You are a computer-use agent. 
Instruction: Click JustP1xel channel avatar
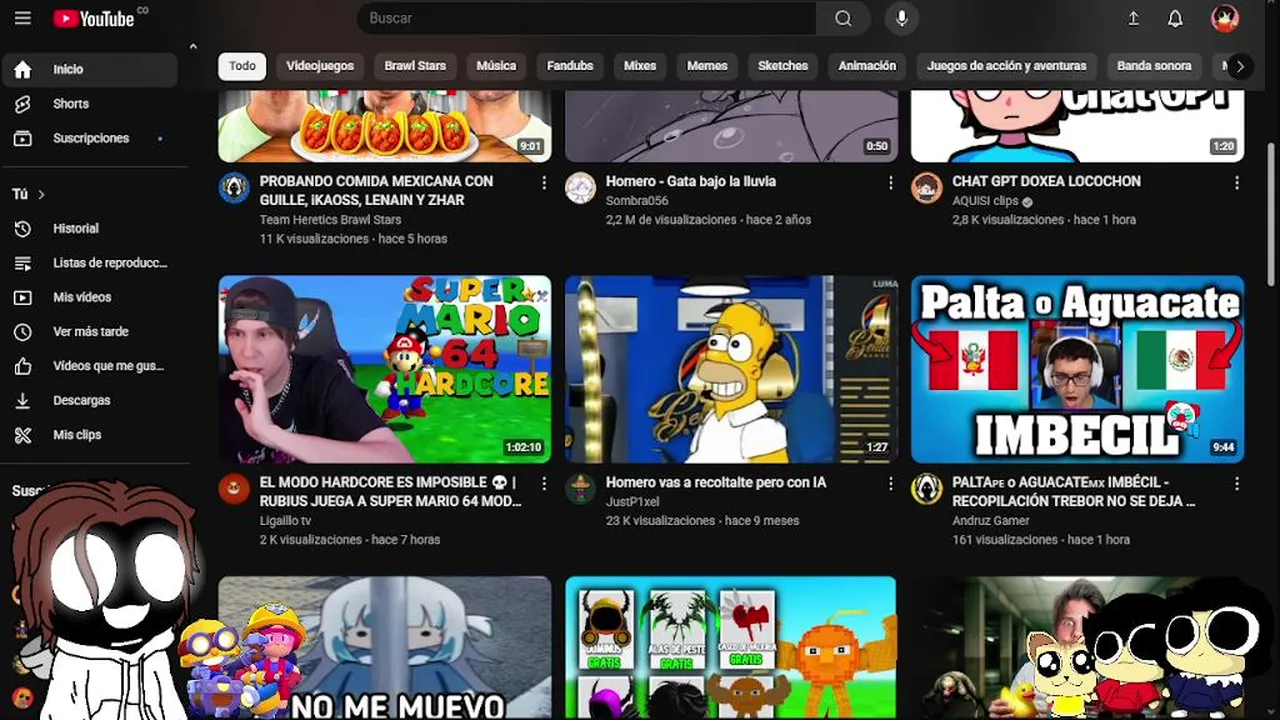[580, 488]
